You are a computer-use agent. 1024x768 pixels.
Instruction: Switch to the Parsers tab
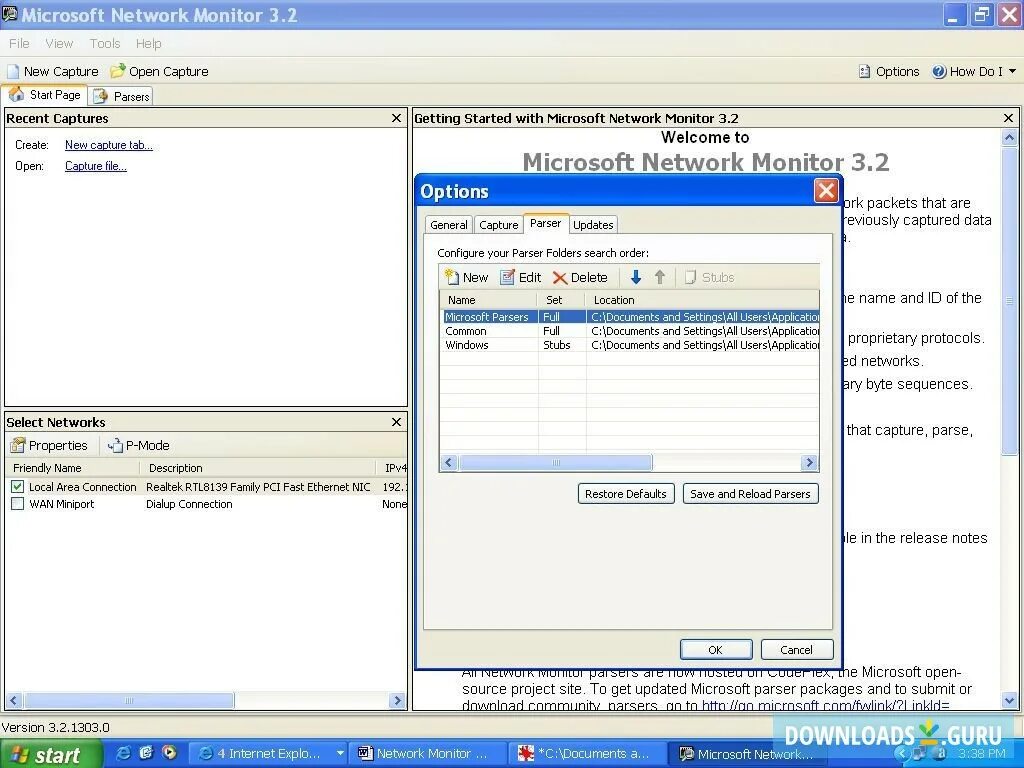[x=121, y=97]
